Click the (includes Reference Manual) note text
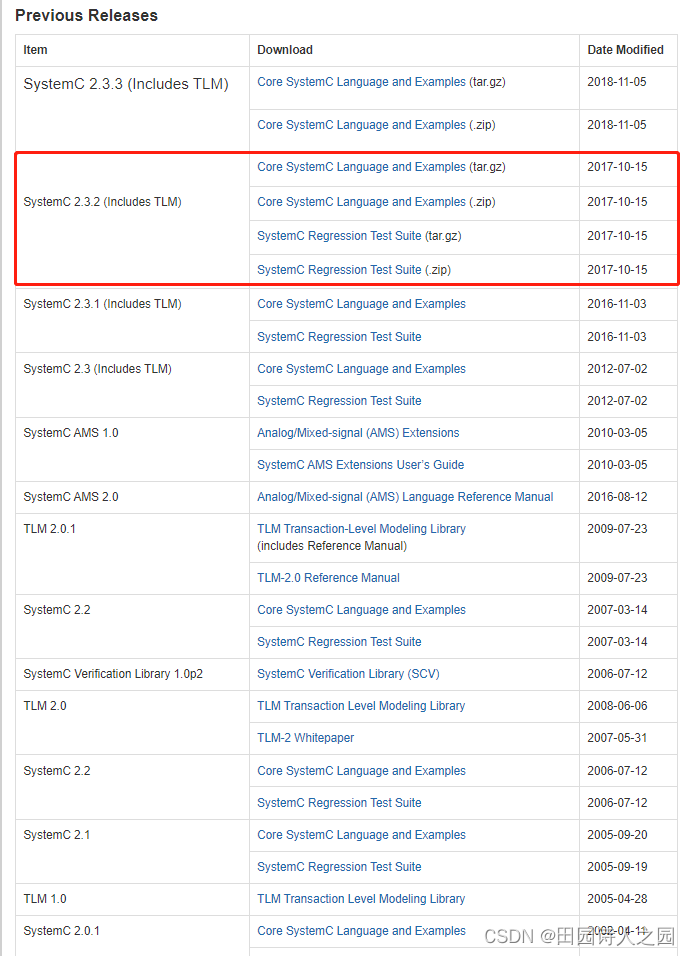The width and height of the screenshot is (689, 956). pyautogui.click(x=332, y=546)
